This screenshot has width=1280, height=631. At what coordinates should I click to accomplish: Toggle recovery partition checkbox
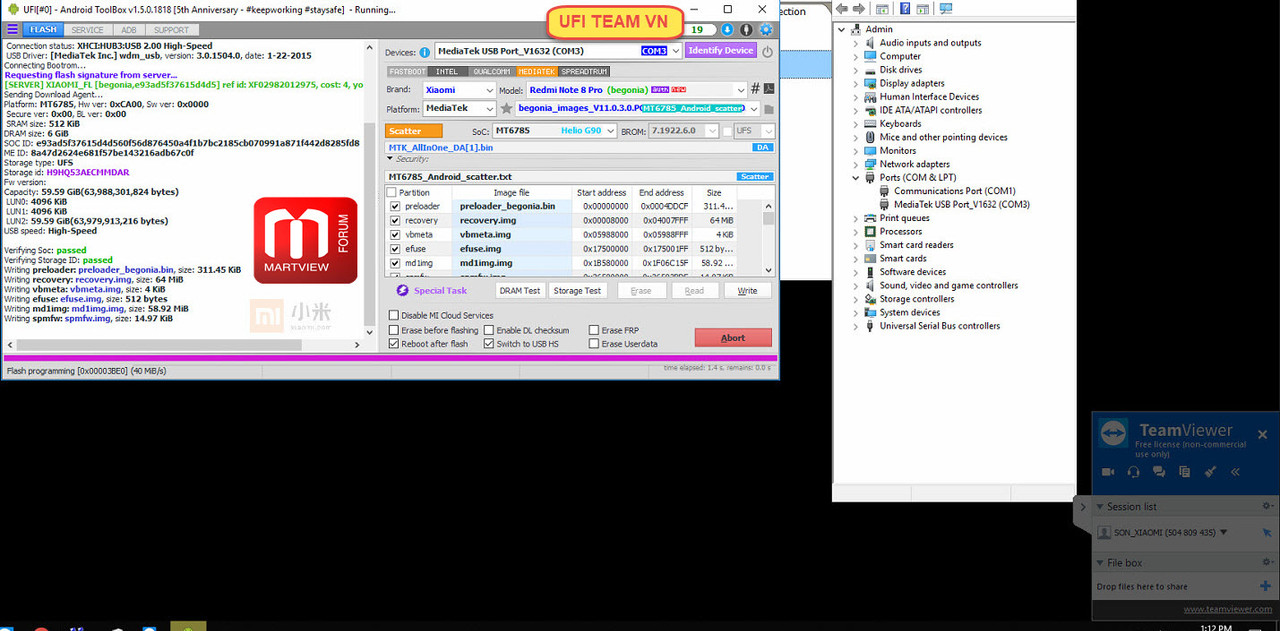(395, 220)
